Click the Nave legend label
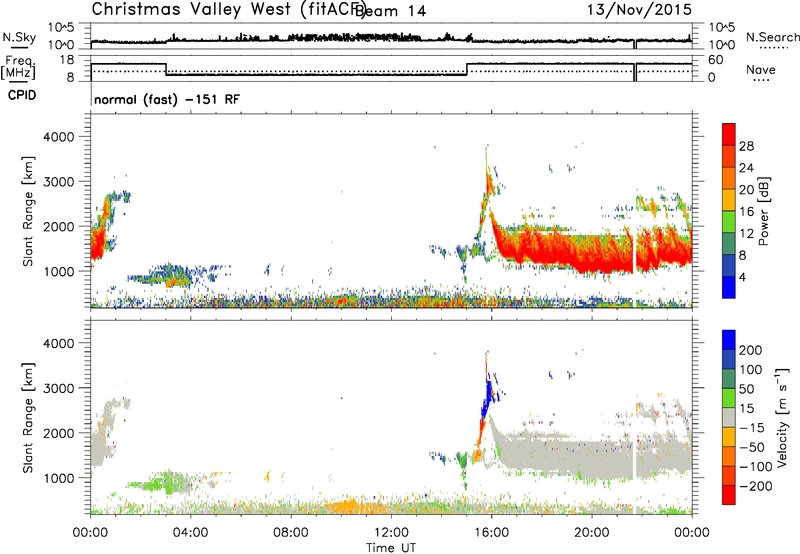This screenshot has height=554, width=800. click(761, 70)
